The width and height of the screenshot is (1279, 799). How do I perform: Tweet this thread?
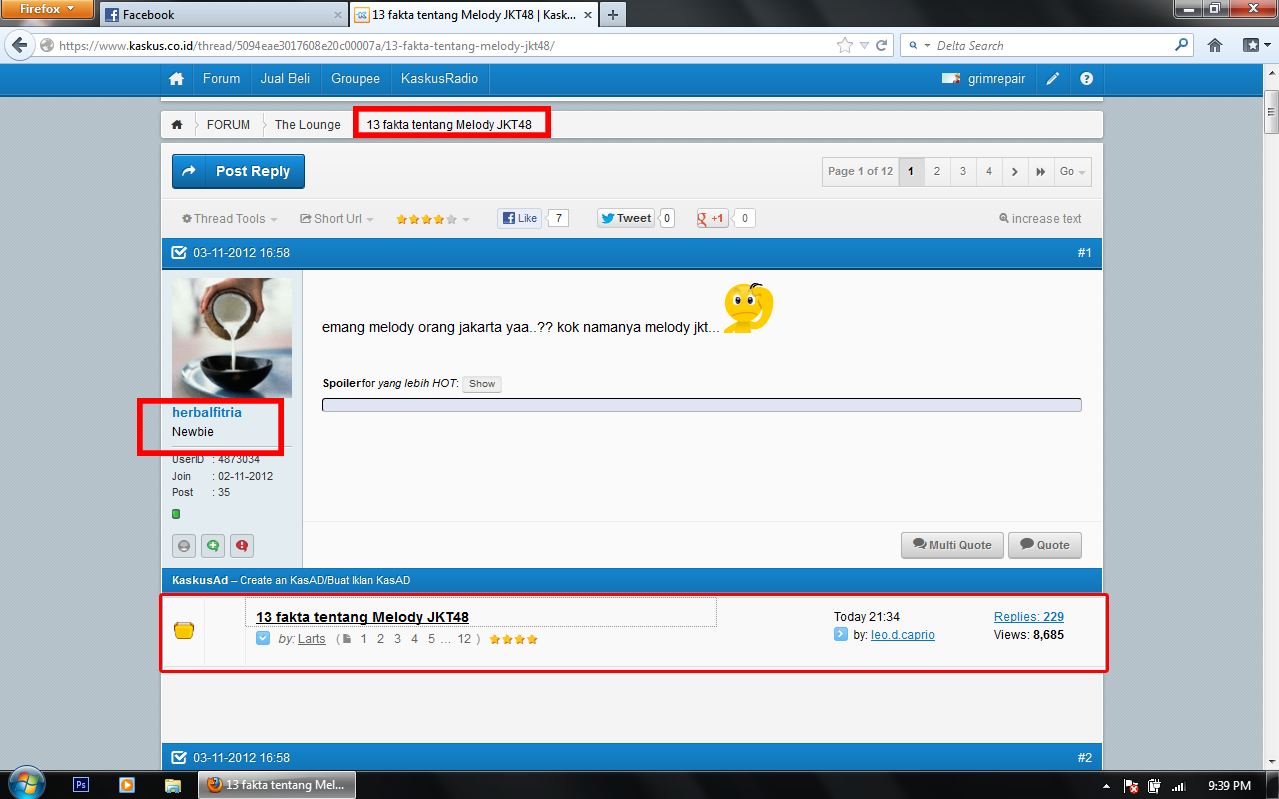coord(627,218)
